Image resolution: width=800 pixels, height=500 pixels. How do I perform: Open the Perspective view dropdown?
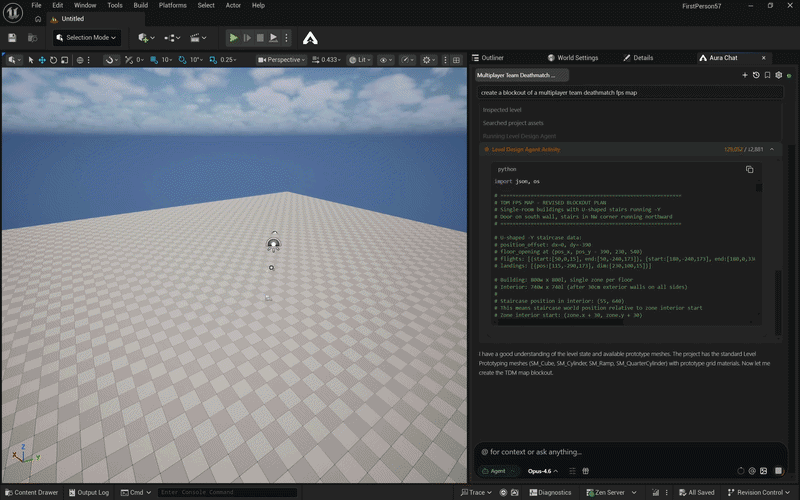[x=284, y=59]
